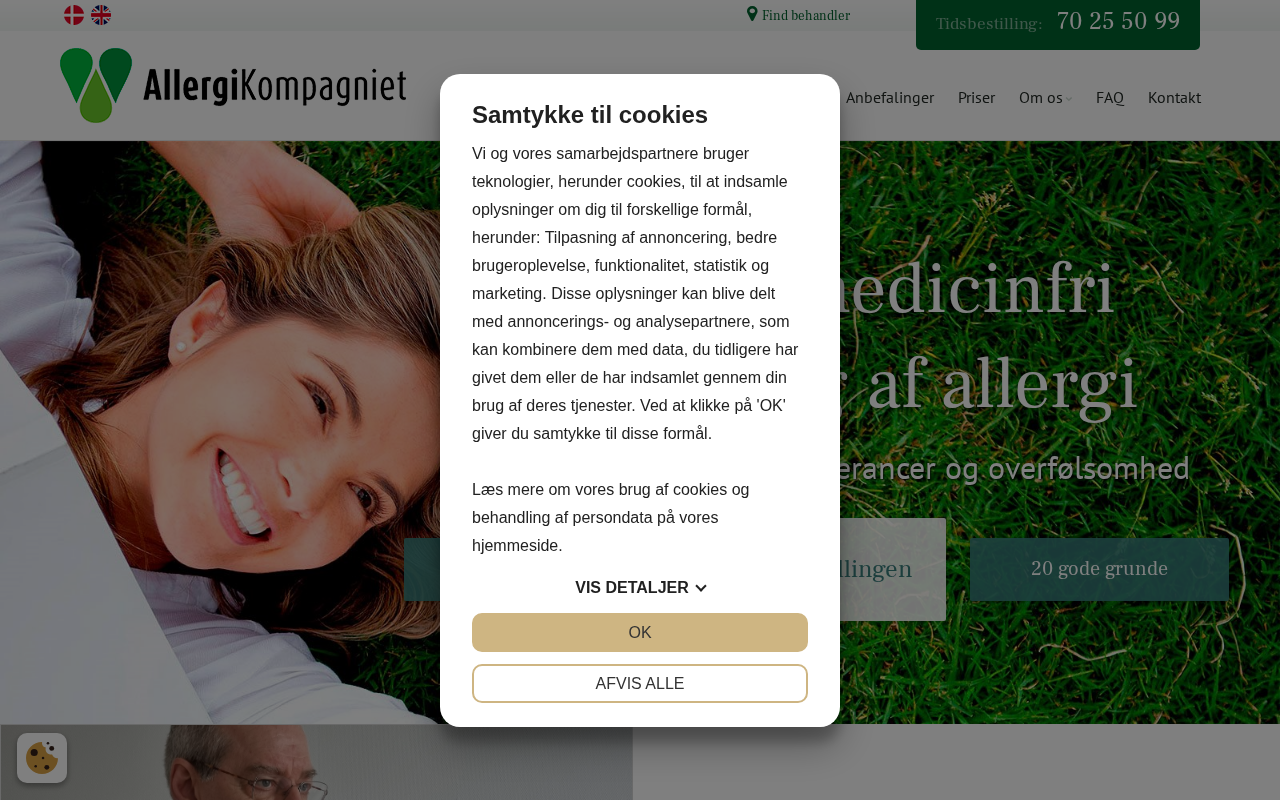
Task: Open the 20 gode grunde button
Action: pos(1099,569)
